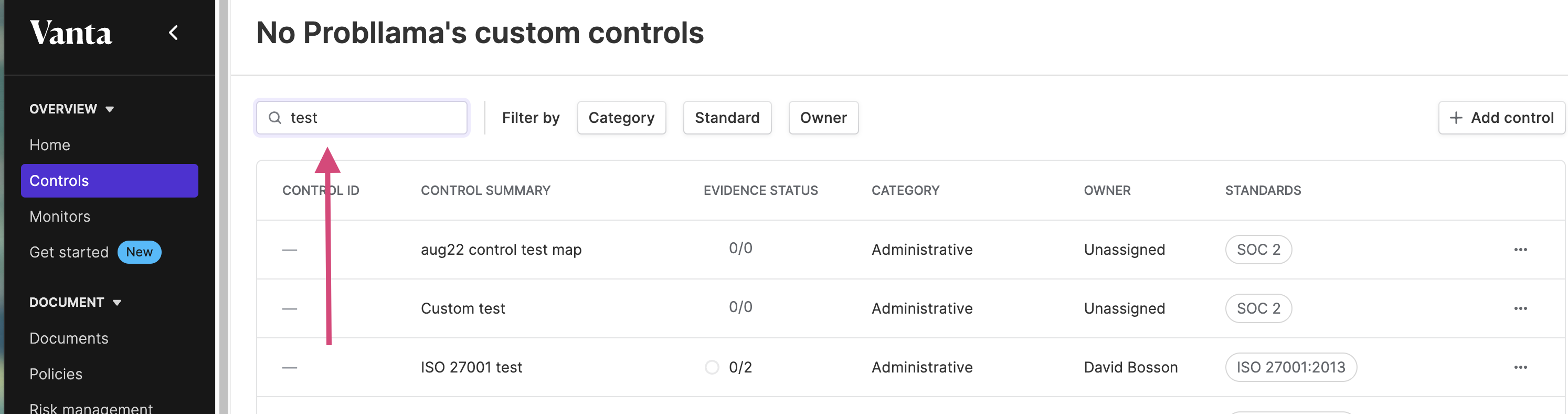
Task: Open Policies in the sidebar
Action: coord(56,374)
